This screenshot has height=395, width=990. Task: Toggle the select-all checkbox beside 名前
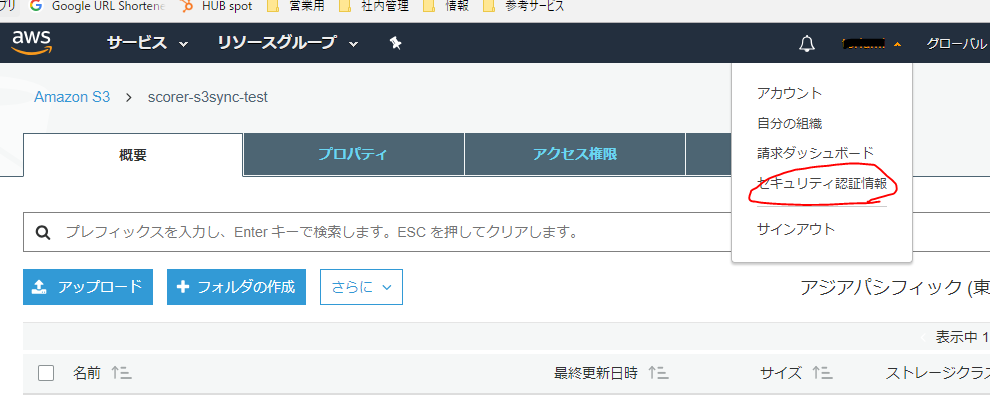pyautogui.click(x=46, y=373)
